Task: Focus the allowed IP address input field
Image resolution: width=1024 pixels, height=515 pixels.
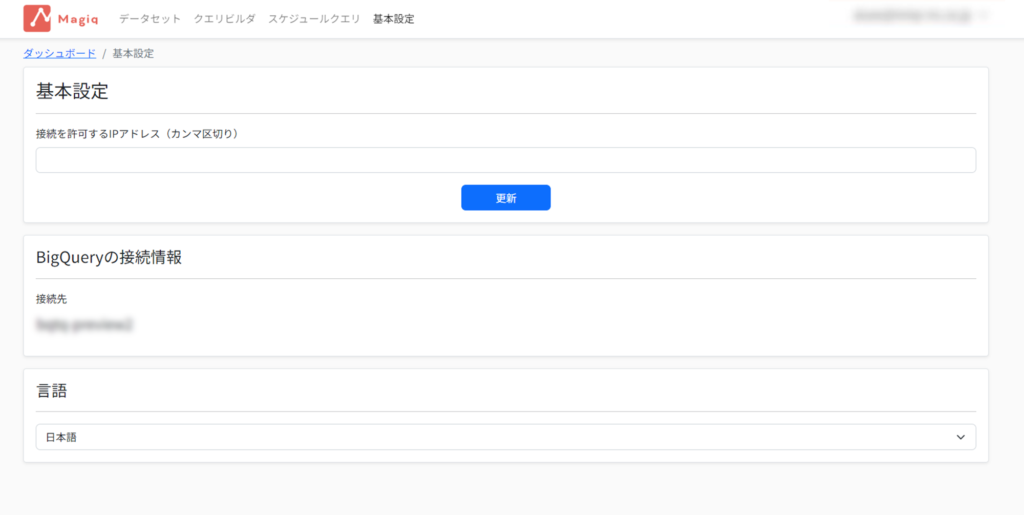Action: (x=505, y=160)
